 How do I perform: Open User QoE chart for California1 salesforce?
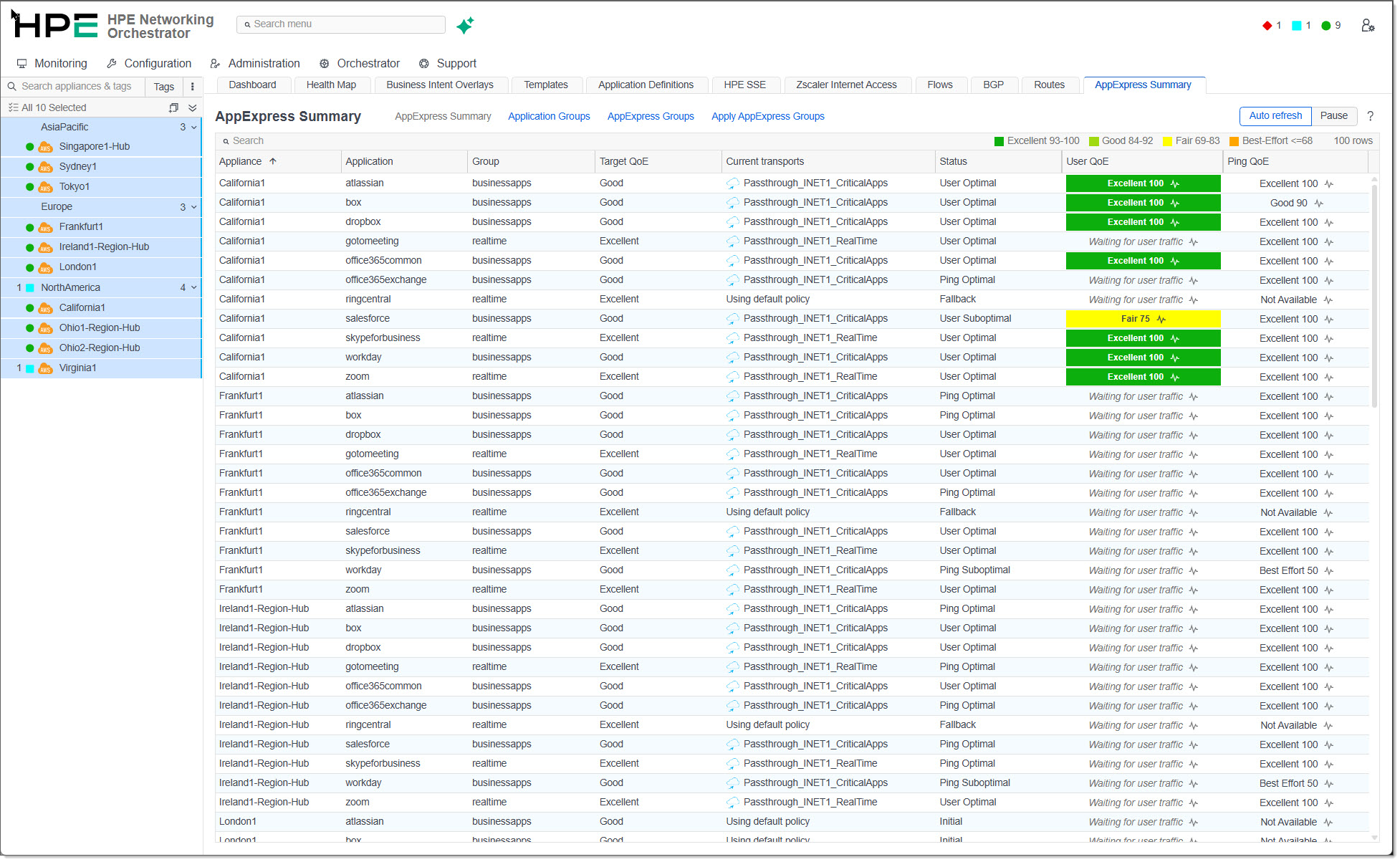tap(1161, 319)
